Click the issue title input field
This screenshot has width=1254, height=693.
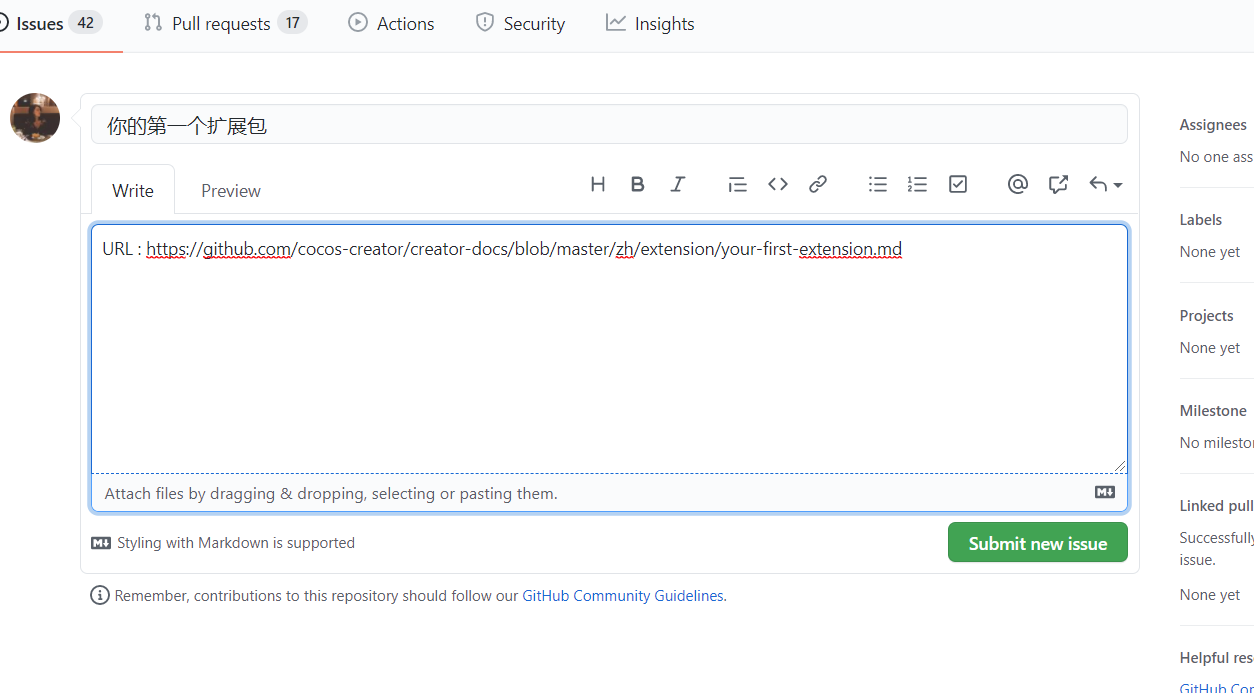pyautogui.click(x=609, y=125)
